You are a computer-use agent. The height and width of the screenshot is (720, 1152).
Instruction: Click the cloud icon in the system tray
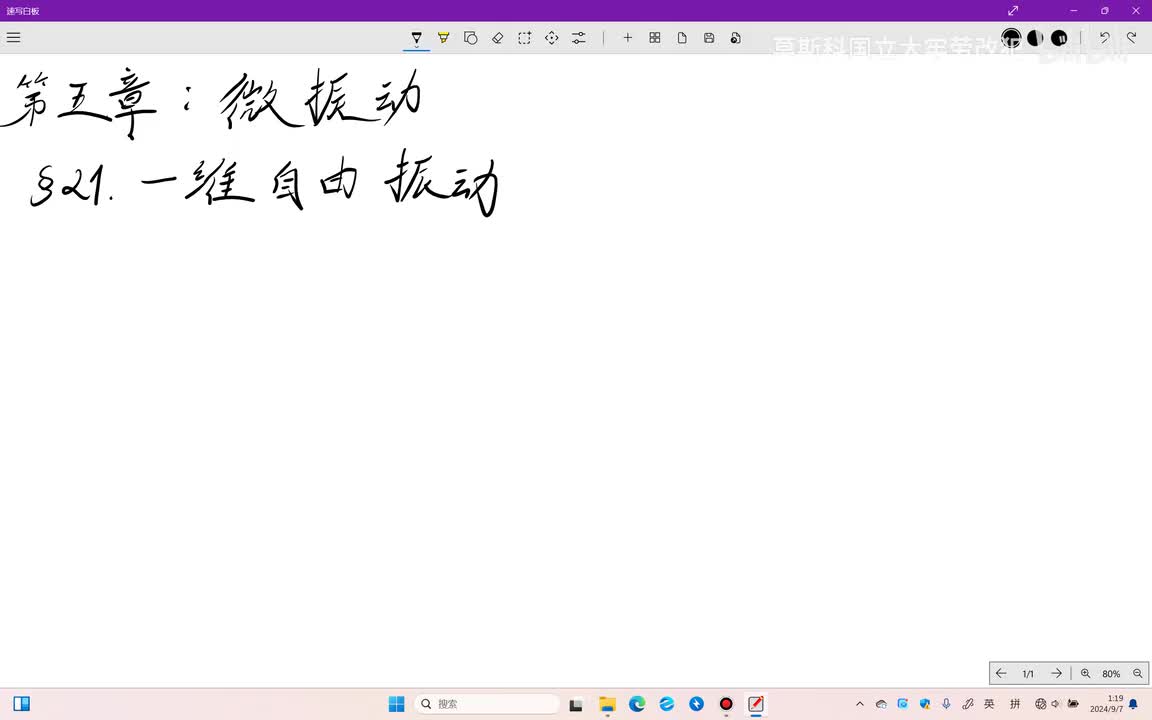(881, 704)
